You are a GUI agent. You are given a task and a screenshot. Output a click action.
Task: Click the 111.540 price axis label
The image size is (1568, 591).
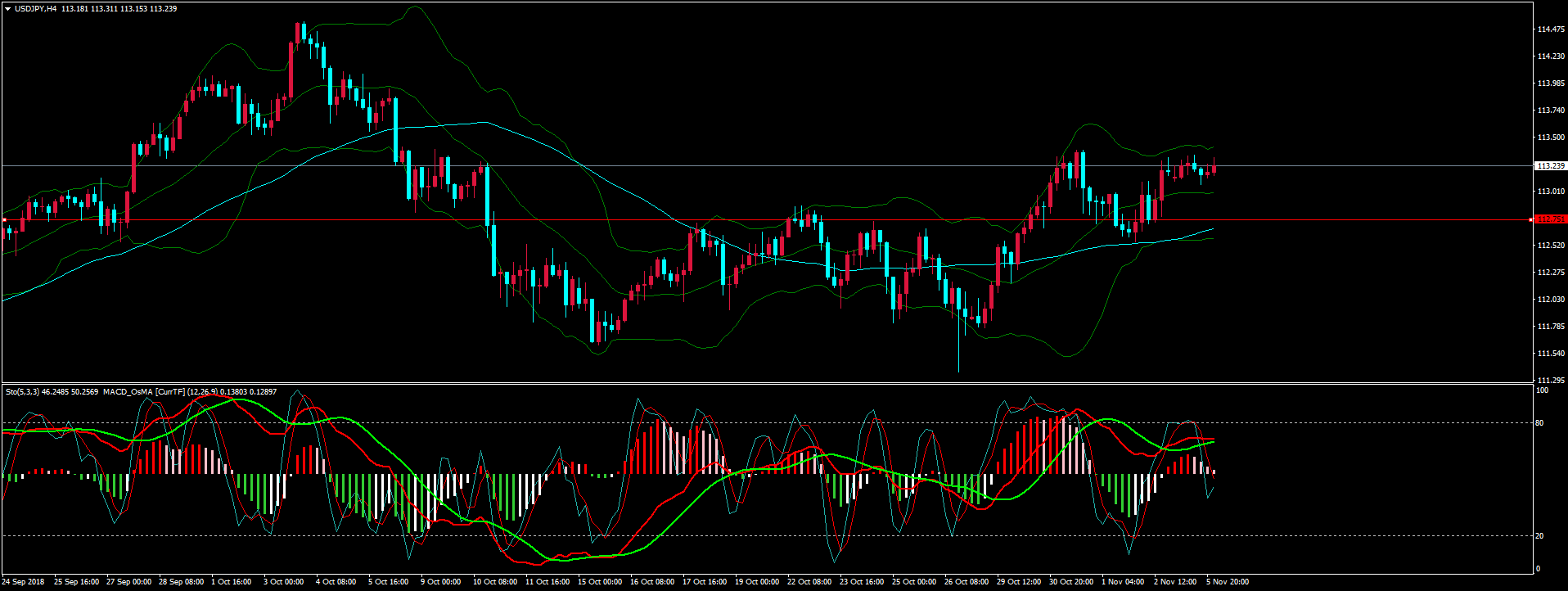[x=1551, y=354]
